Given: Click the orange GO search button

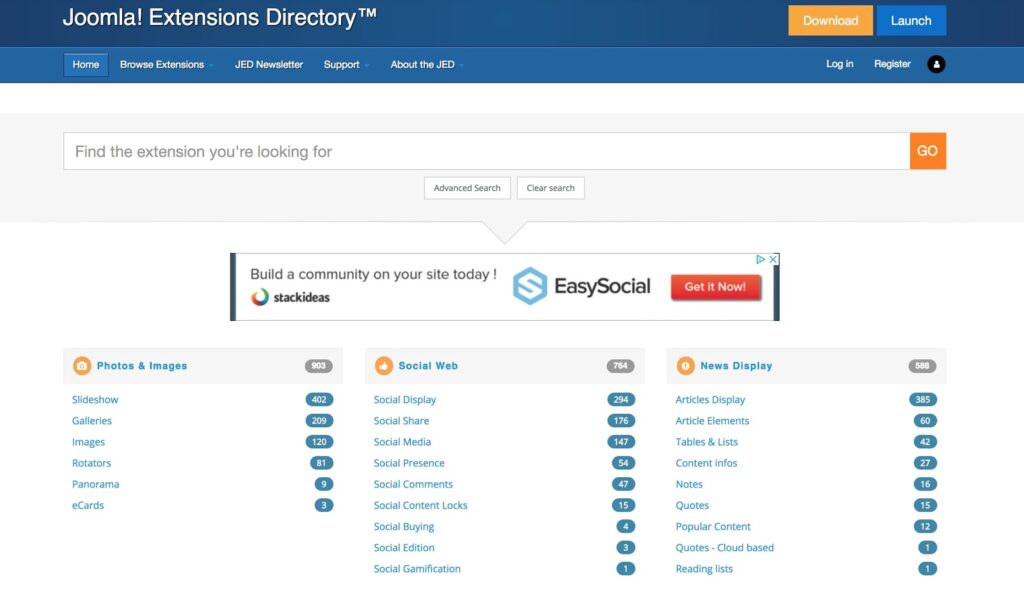Looking at the screenshot, I should pyautogui.click(x=927, y=151).
